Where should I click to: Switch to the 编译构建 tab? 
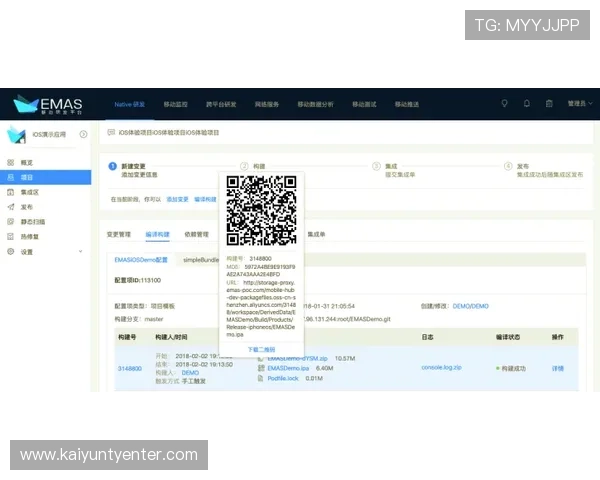(x=158, y=234)
